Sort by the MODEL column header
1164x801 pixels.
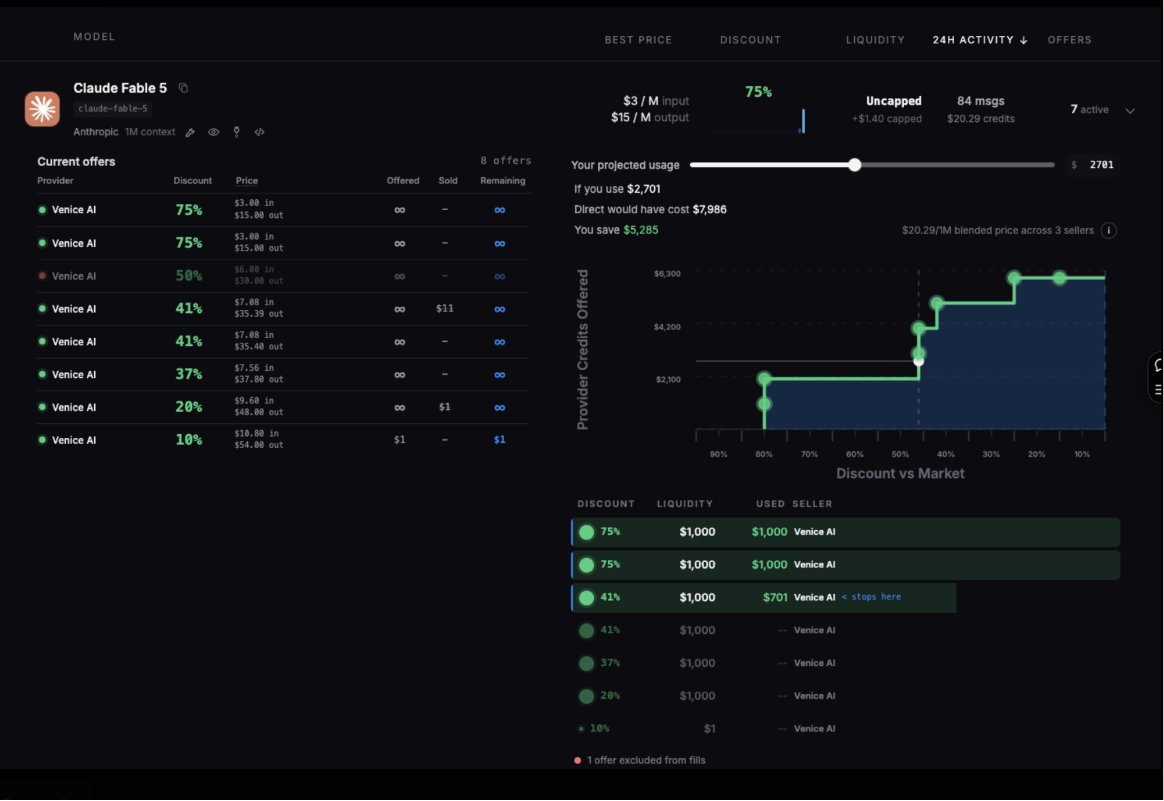click(94, 36)
